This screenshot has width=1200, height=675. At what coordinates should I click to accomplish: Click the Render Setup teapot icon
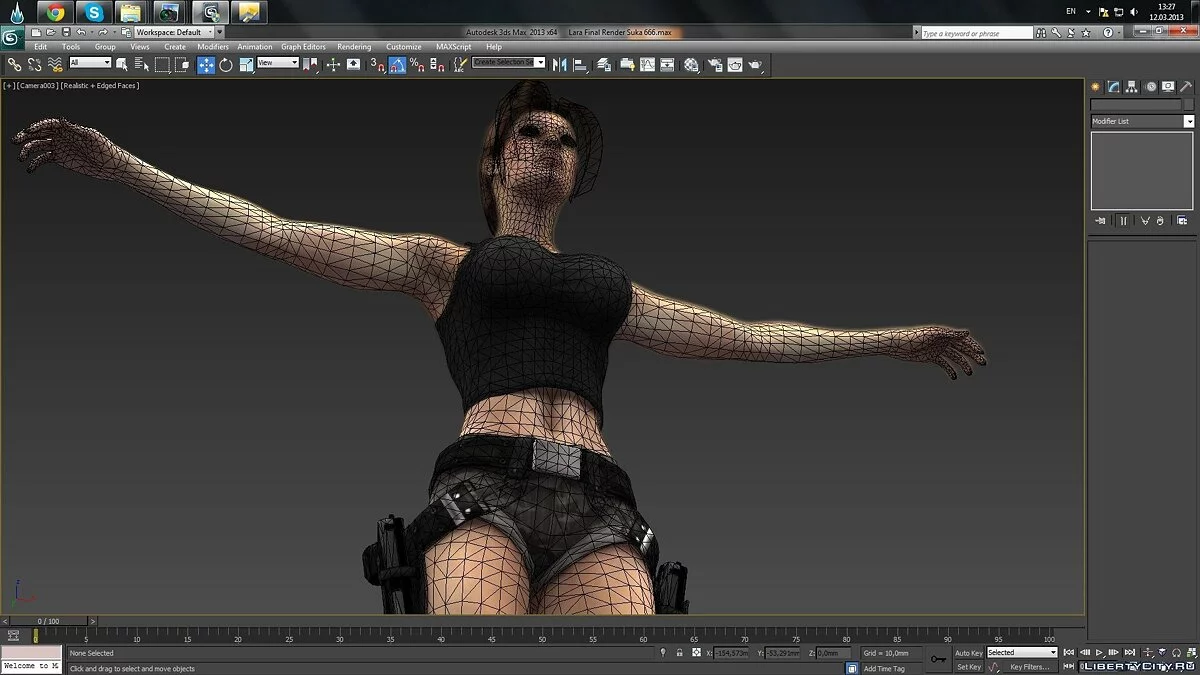click(x=715, y=65)
